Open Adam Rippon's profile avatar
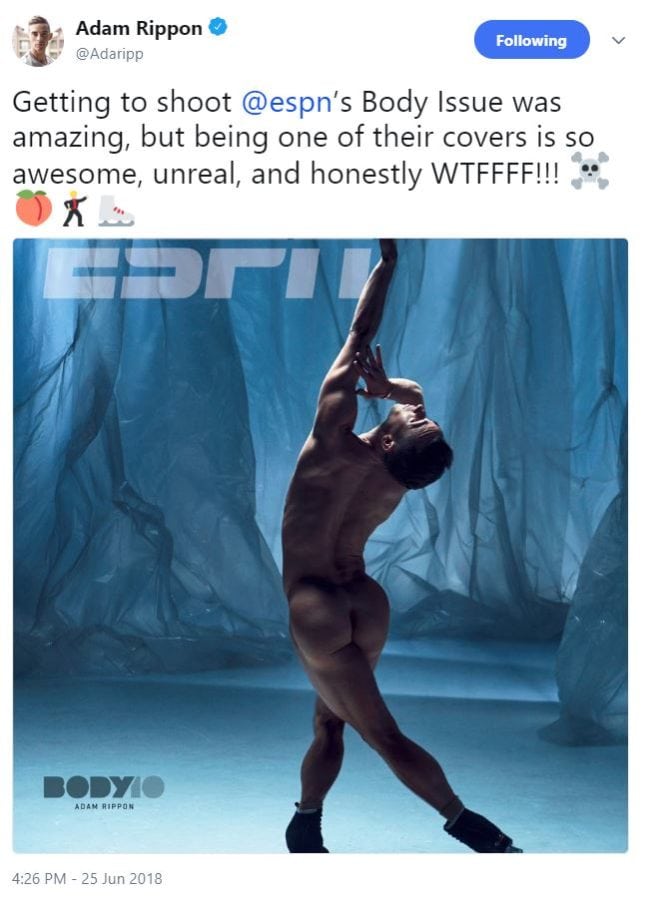The width and height of the screenshot is (645, 900). click(38, 41)
